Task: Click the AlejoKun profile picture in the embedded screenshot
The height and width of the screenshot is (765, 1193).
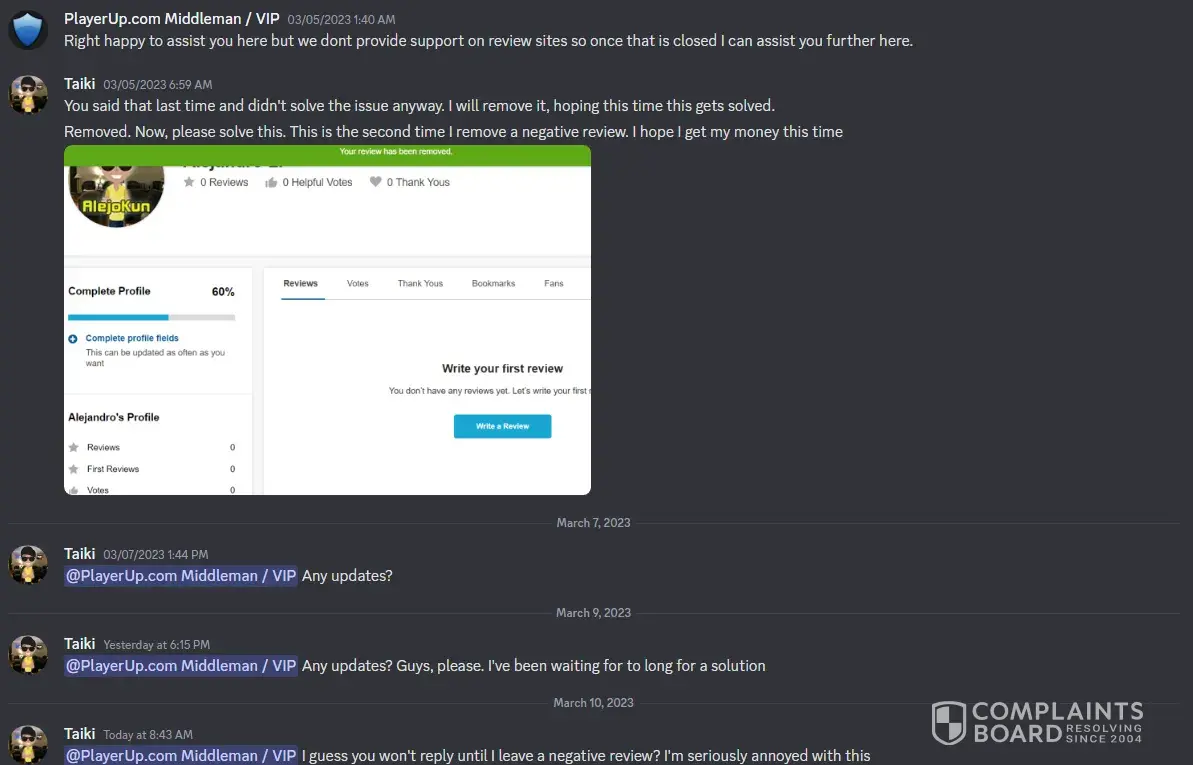Action: [x=116, y=196]
